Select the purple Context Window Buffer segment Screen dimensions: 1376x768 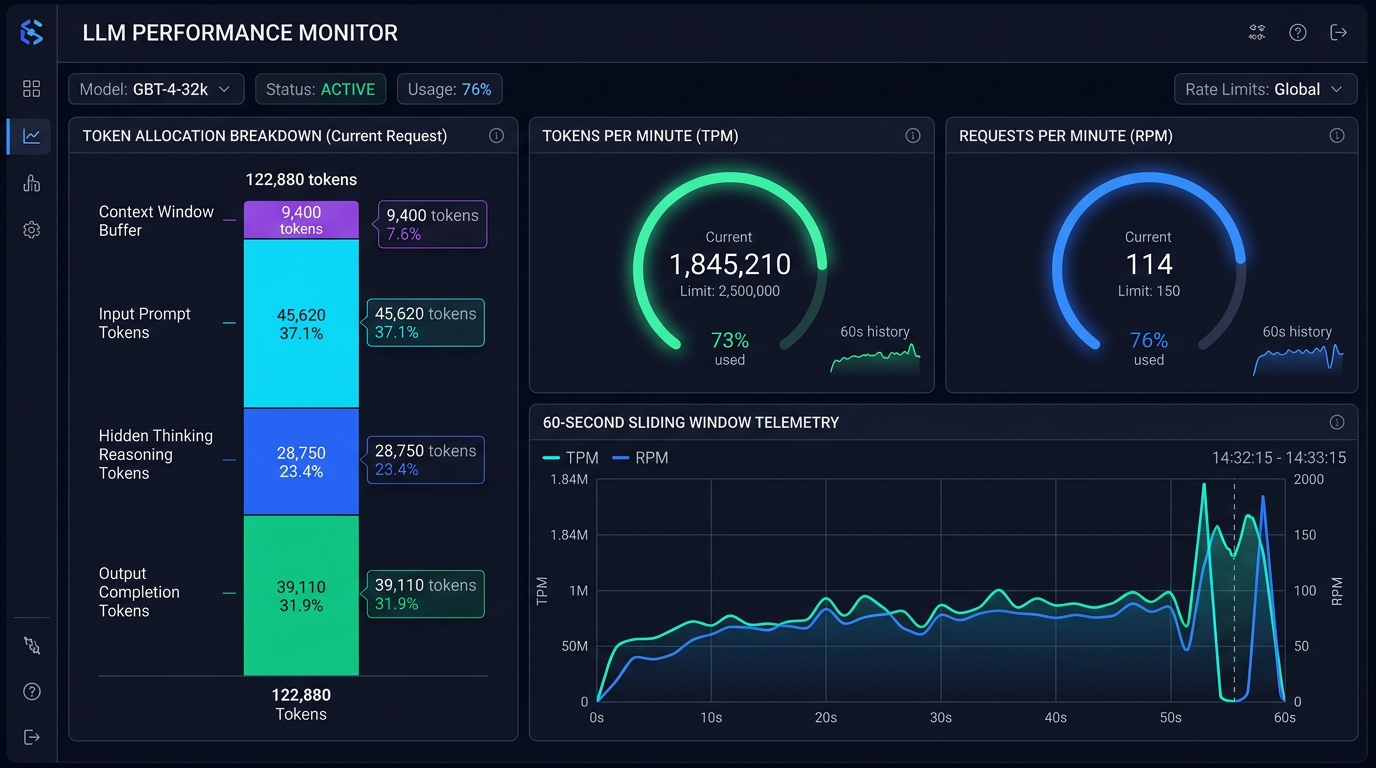[x=301, y=220]
